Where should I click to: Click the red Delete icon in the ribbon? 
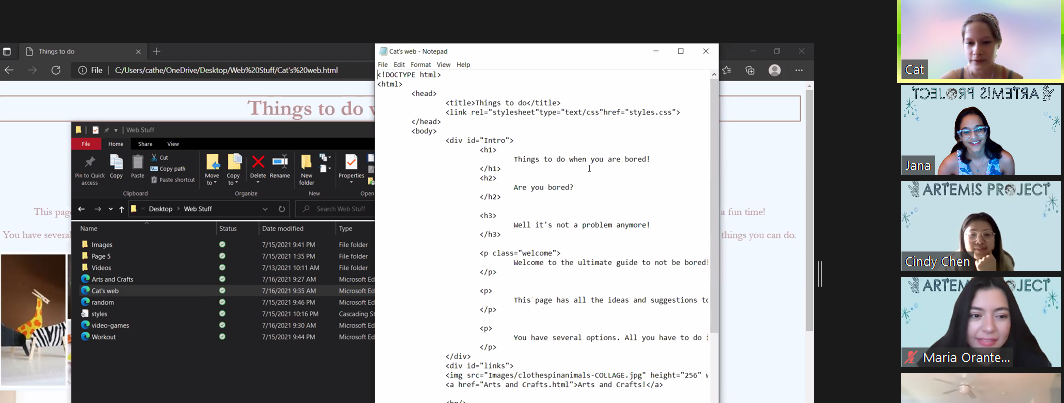pyautogui.click(x=258, y=161)
